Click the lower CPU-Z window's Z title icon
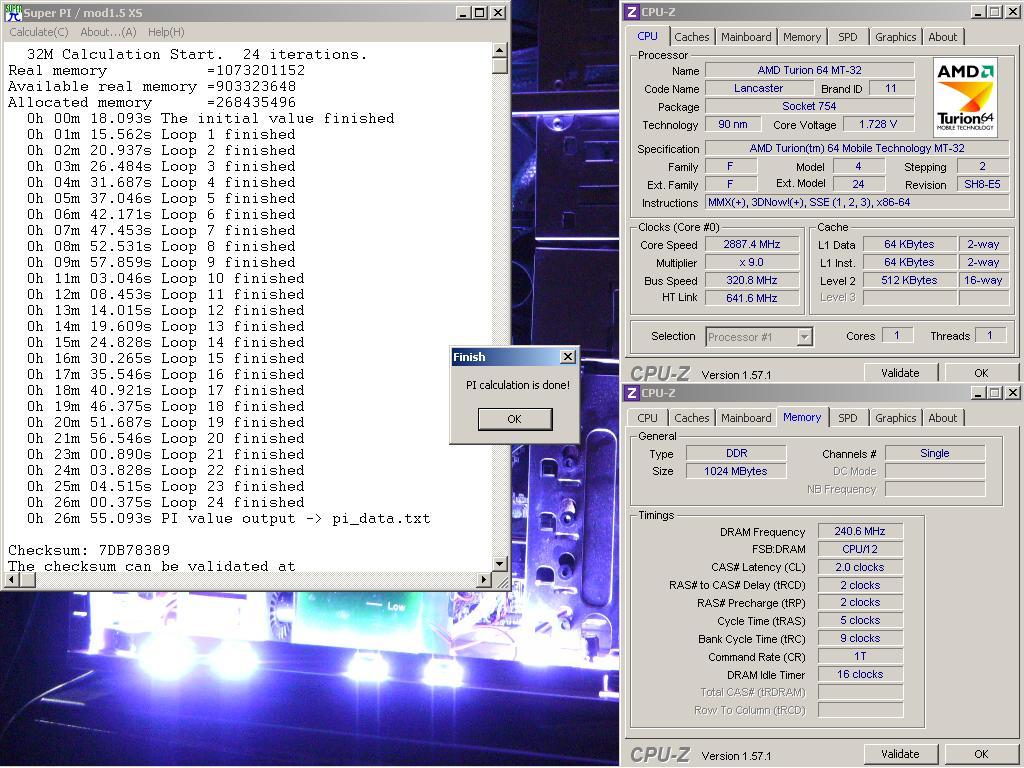 [x=632, y=392]
